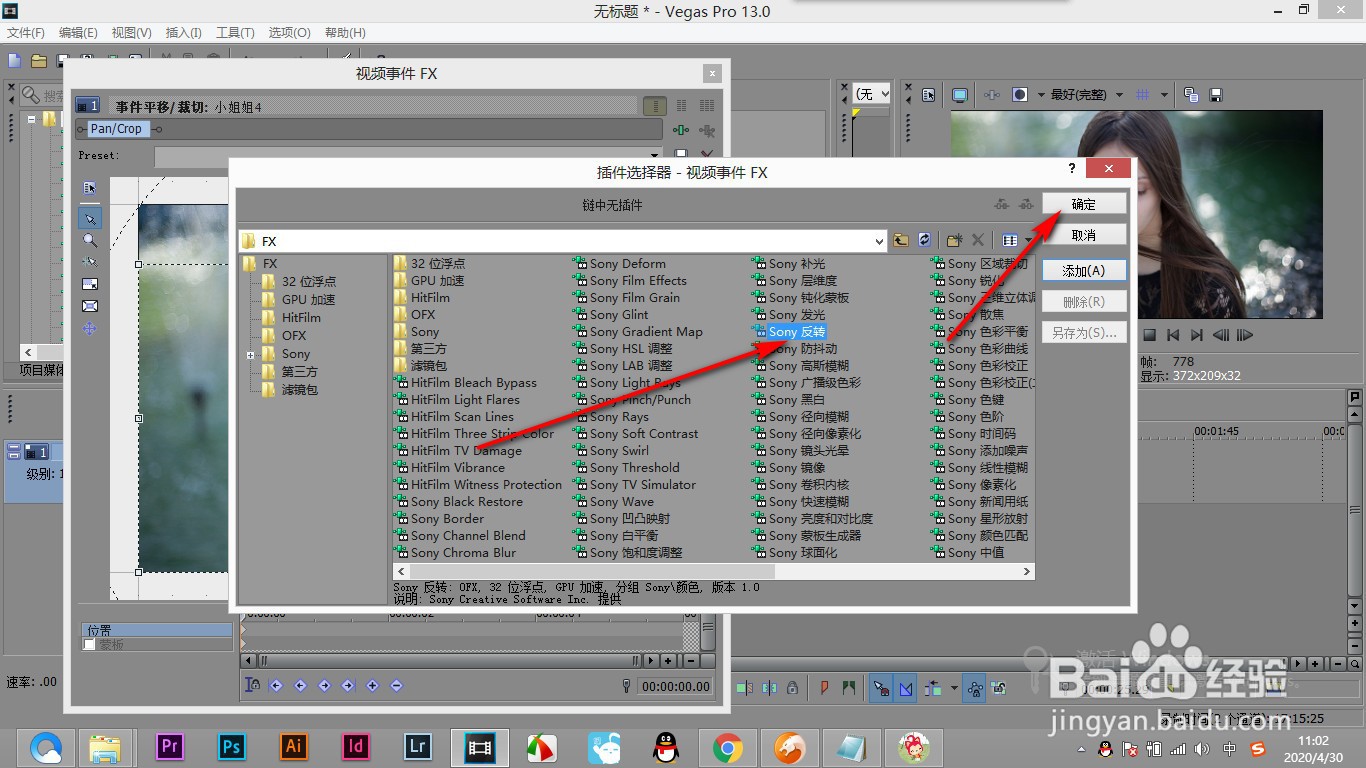Viewport: 1366px width, 768px height.
Task: Open the 编辑(E) menu
Action: (x=79, y=33)
